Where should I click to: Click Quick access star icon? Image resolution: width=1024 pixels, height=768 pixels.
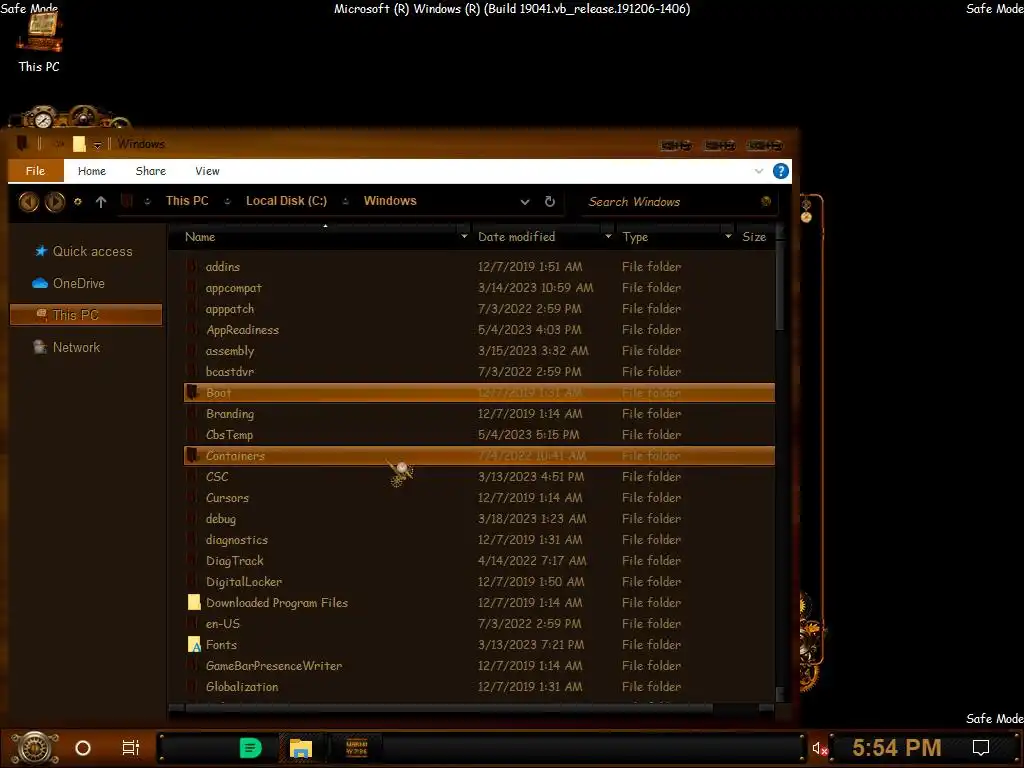coord(41,251)
